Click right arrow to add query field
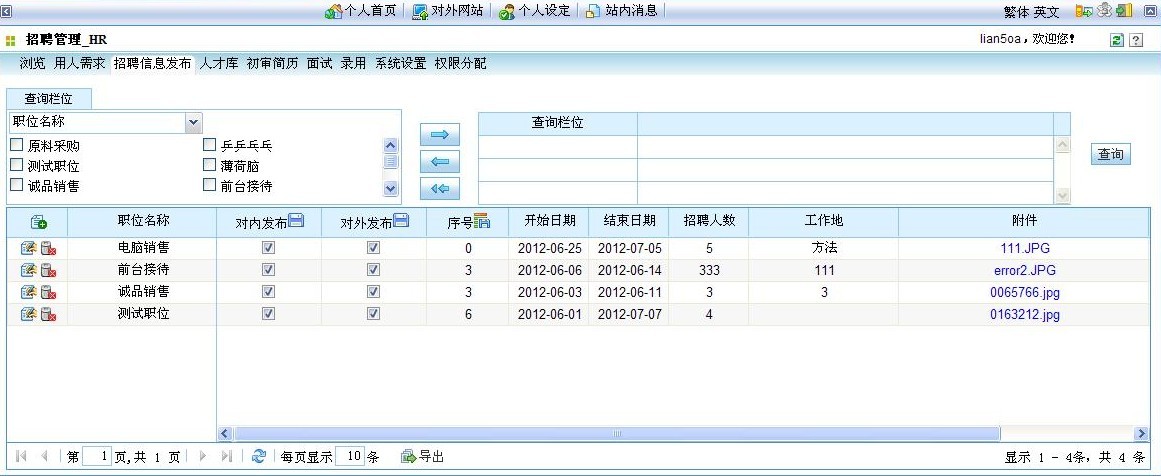This screenshot has height=476, width=1161. (x=440, y=134)
